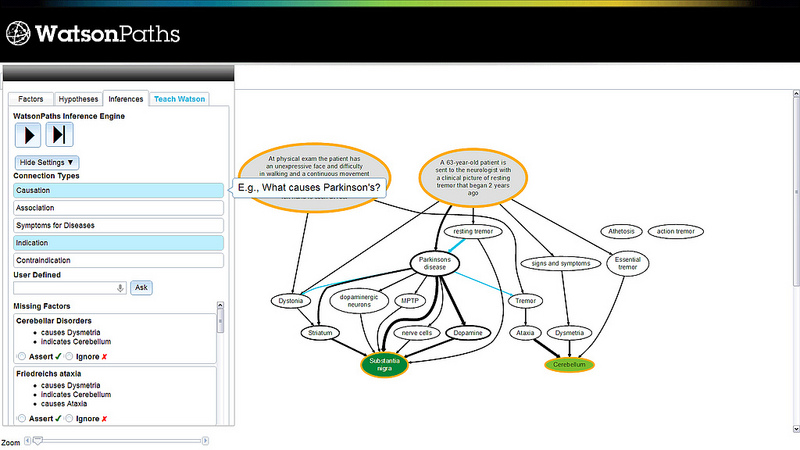Click the zoom increase arrow icon
The width and height of the screenshot is (800, 450).
pyautogui.click(x=205, y=440)
